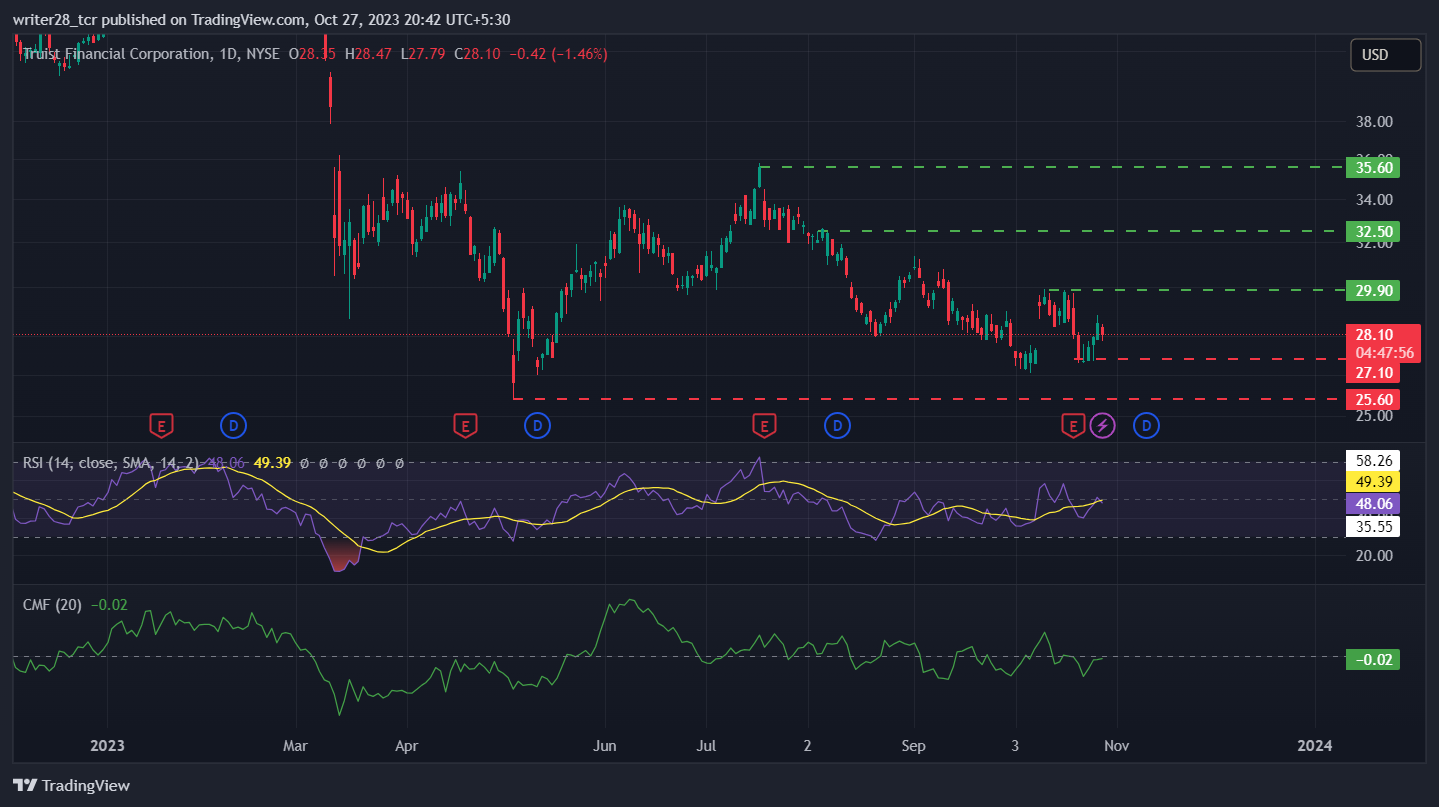
Task: Select the RSI 58.26 scale label
Action: point(1372,461)
